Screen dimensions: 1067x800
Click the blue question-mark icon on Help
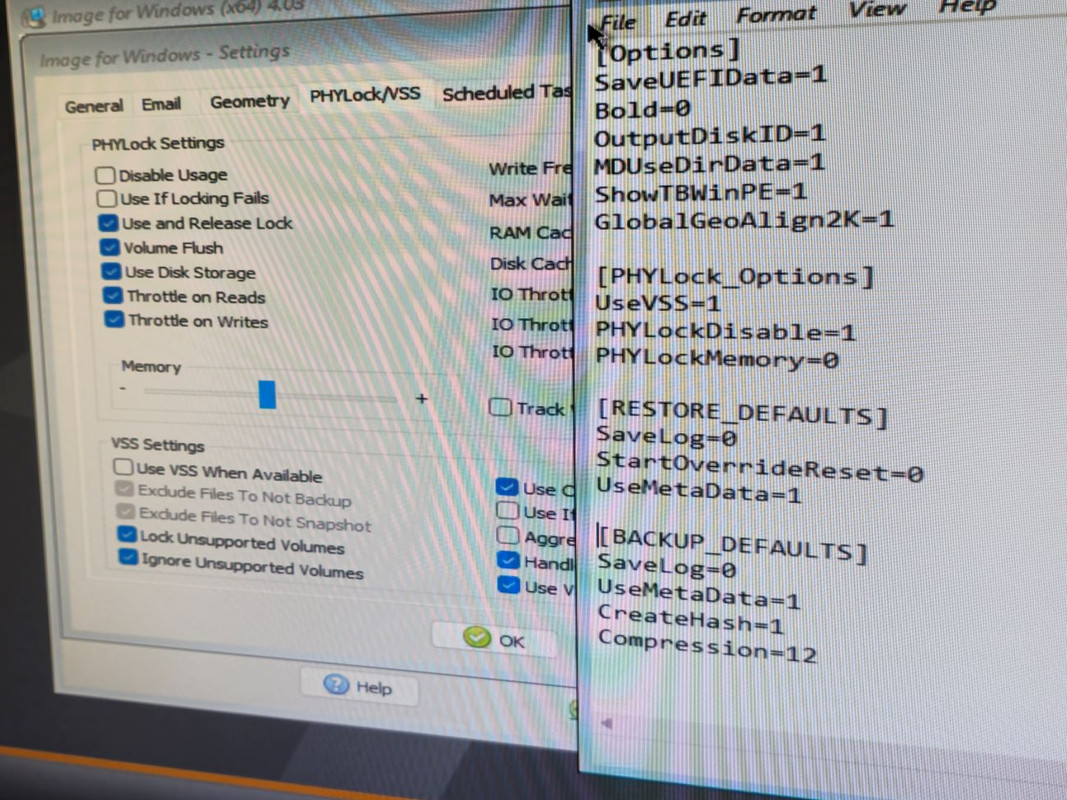point(336,683)
